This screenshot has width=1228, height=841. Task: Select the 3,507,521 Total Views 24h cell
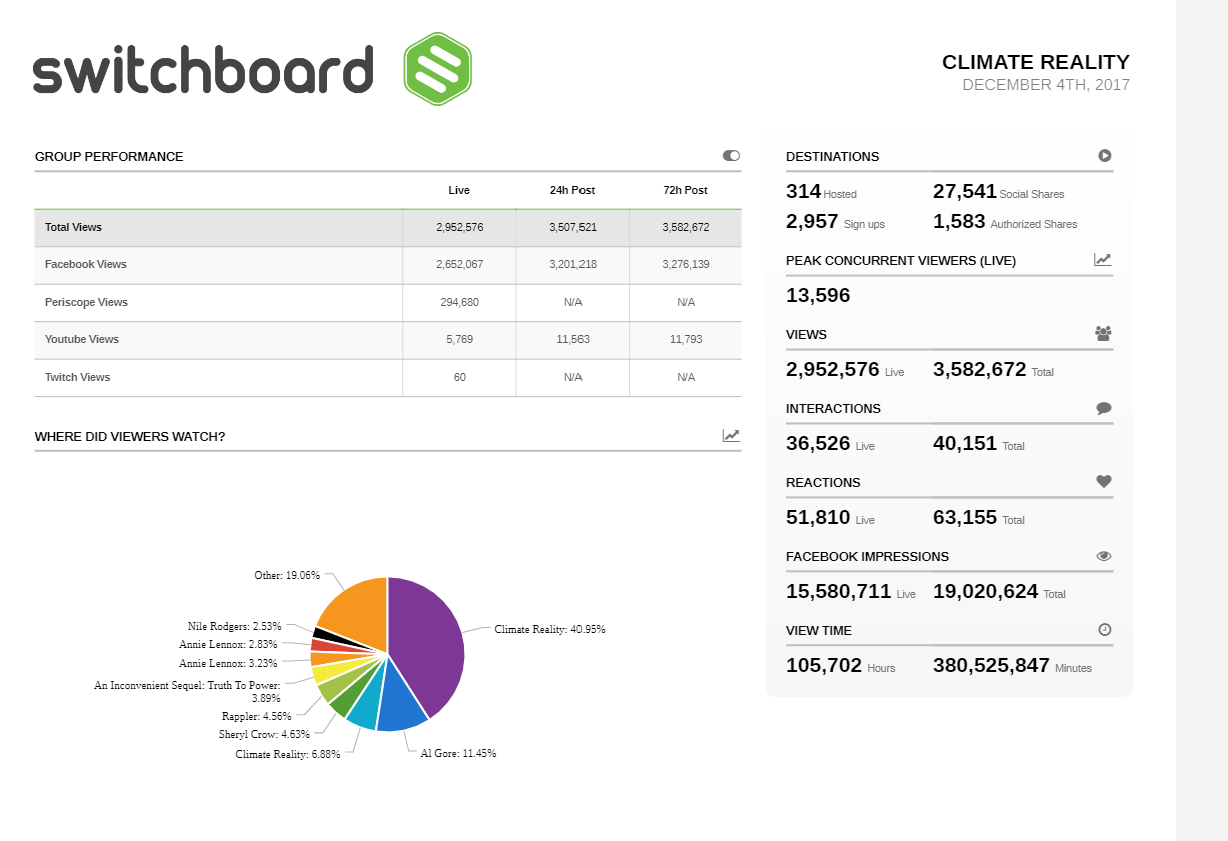click(573, 227)
